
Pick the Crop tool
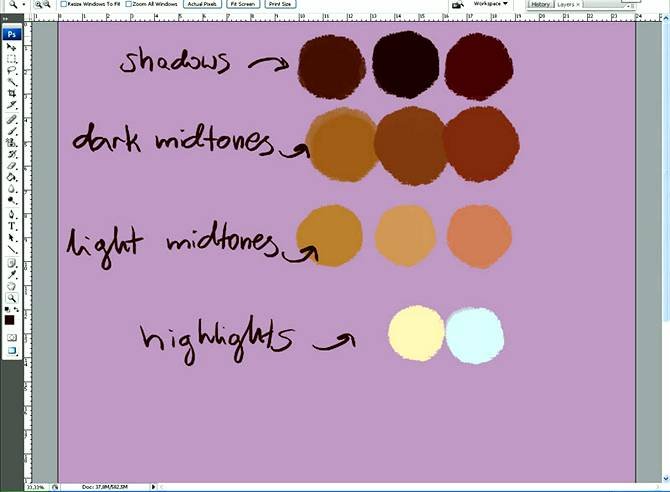tap(10, 93)
